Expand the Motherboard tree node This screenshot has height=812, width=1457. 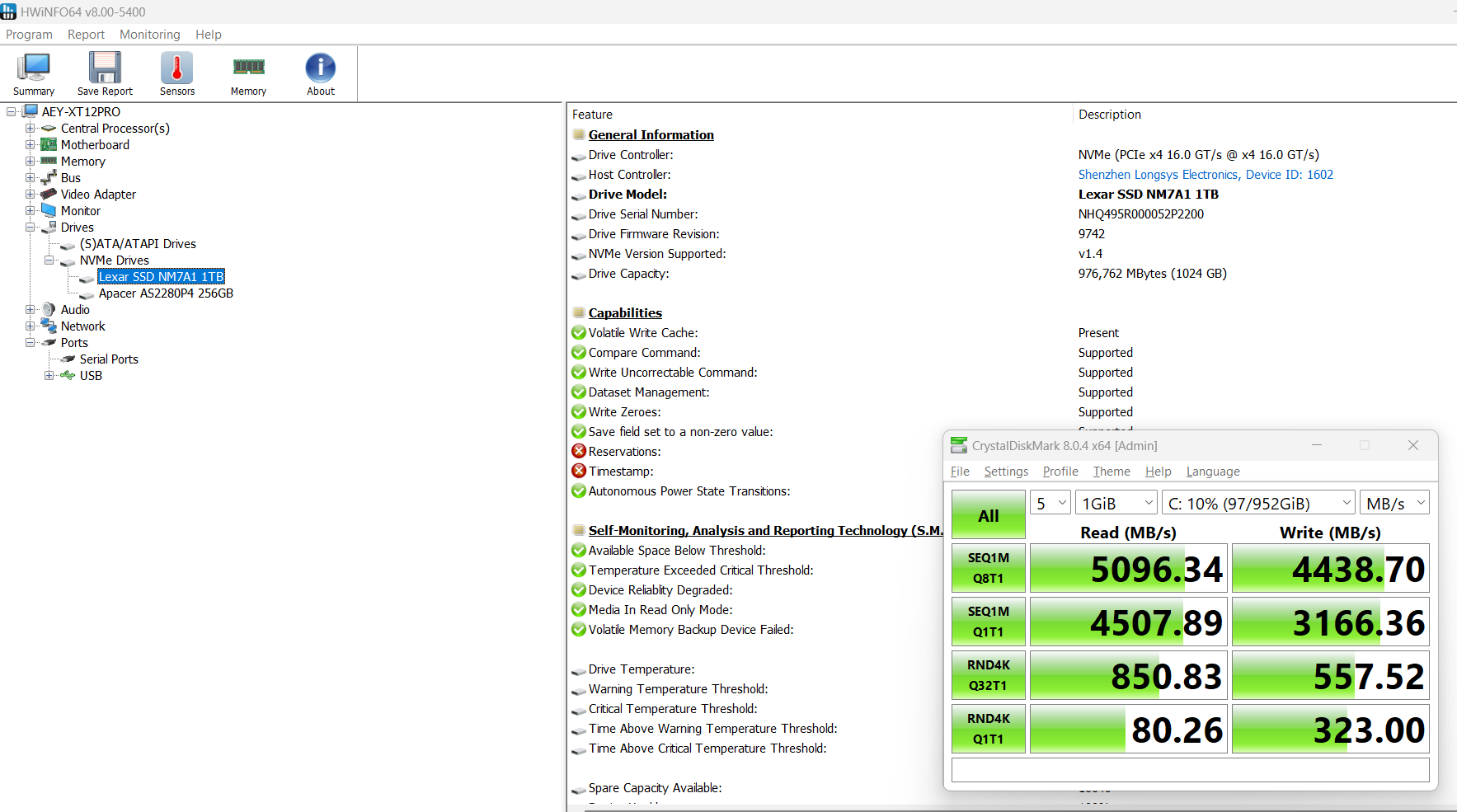30,144
